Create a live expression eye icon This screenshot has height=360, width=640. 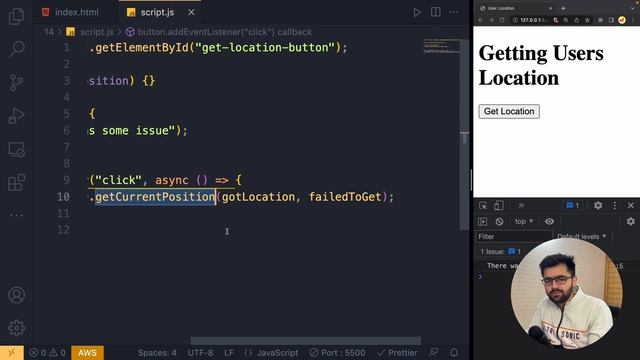(549, 222)
